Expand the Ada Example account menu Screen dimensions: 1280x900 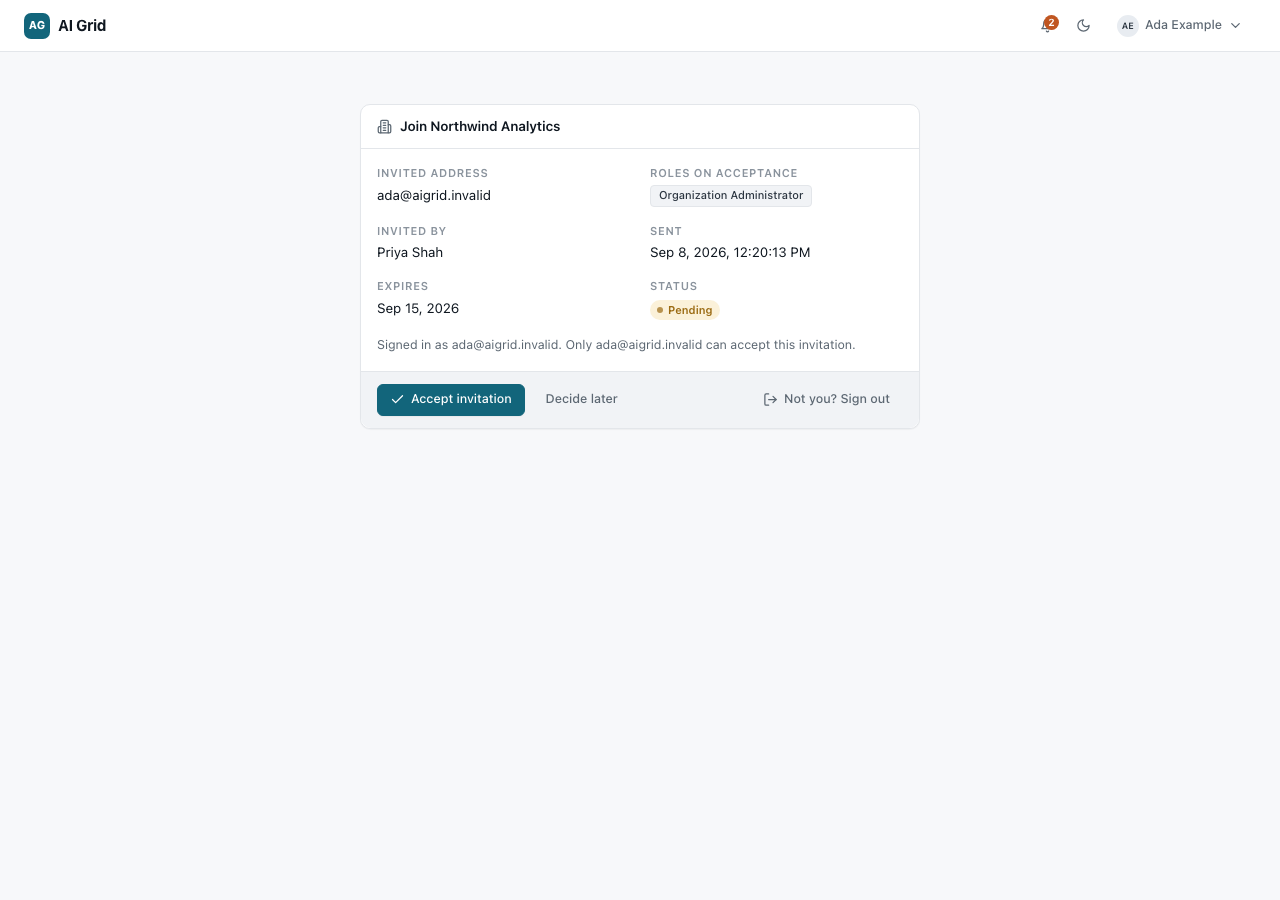1179,26
